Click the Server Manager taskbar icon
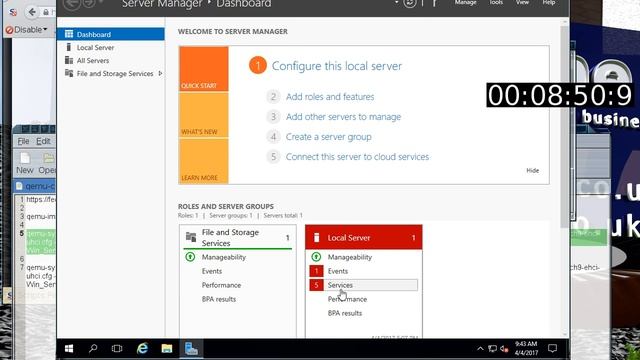 [191, 349]
